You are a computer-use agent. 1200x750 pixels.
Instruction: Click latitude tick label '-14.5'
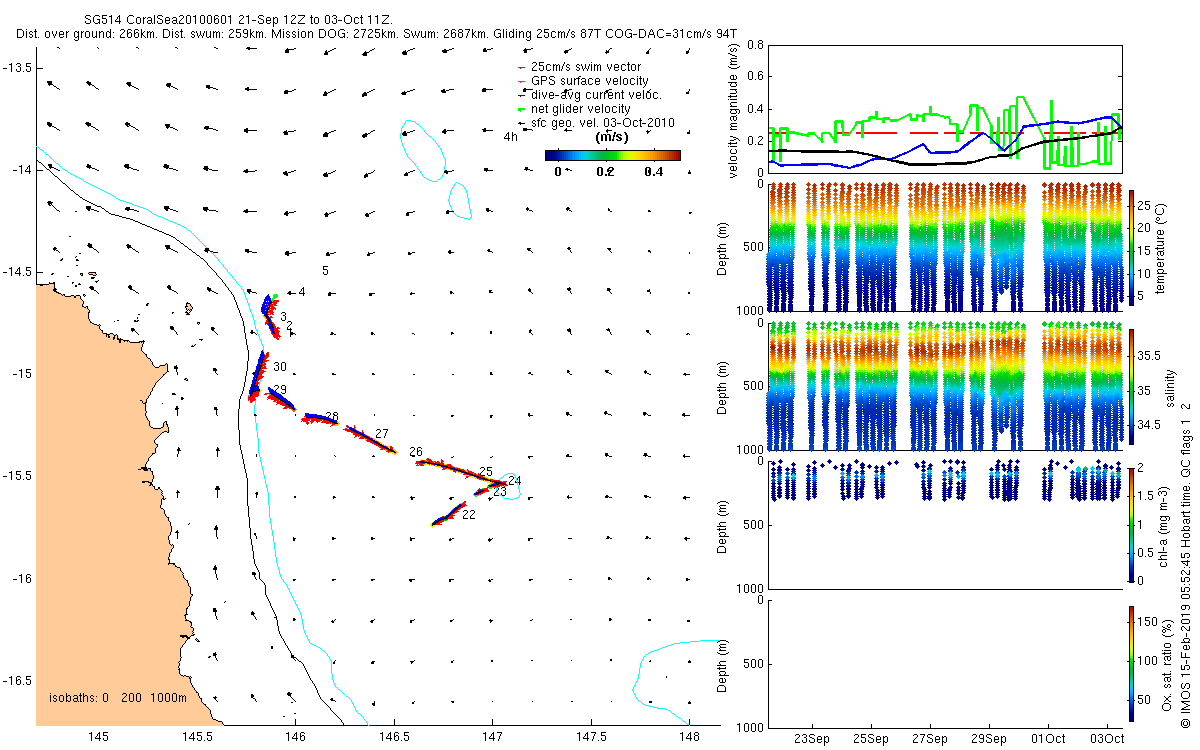click(x=16, y=272)
